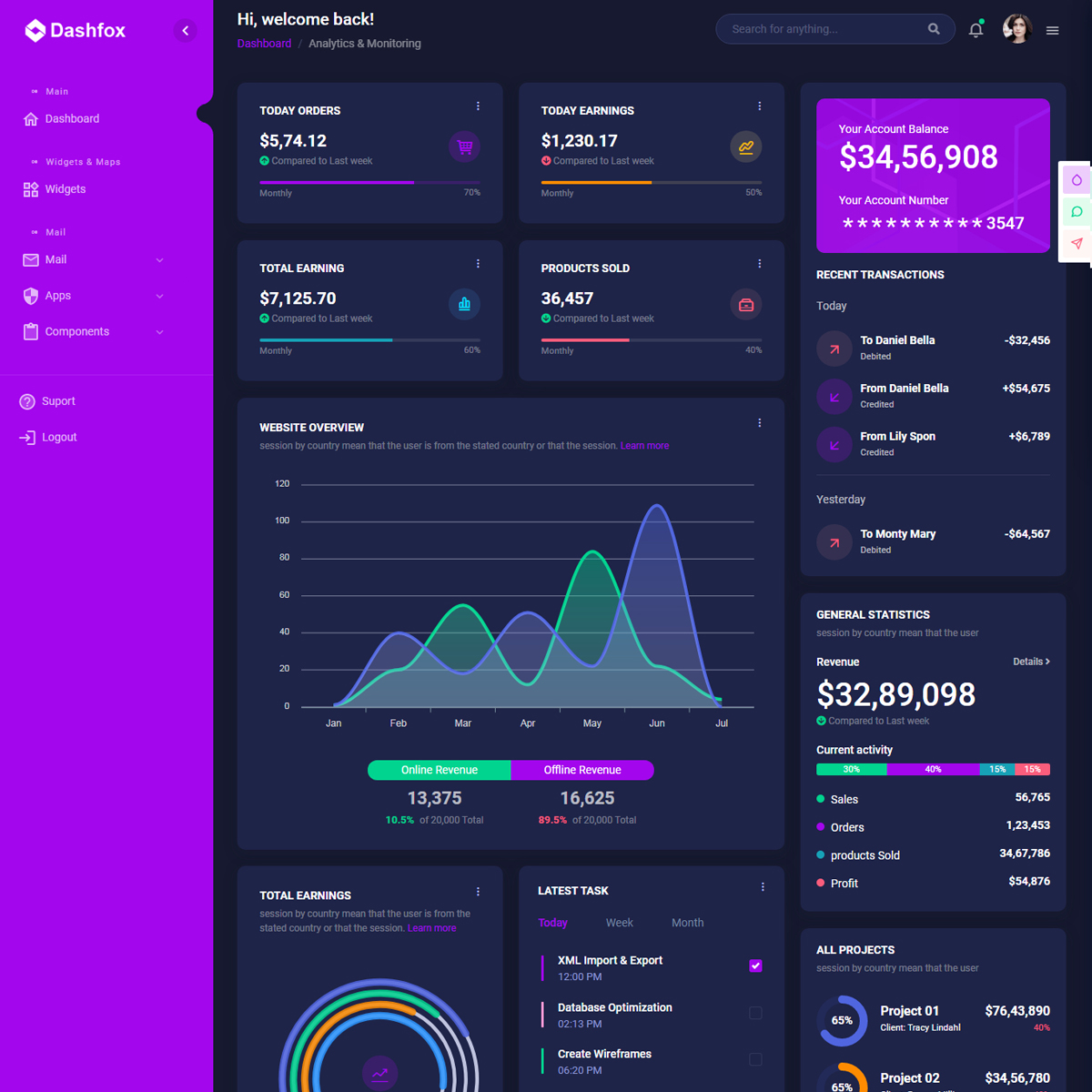Open Total Earning card options menu

tap(478, 264)
